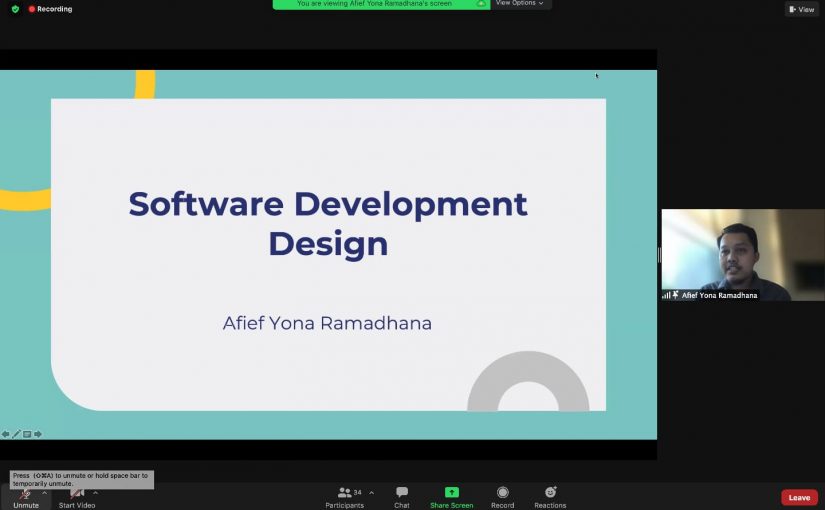Go to next slide arrow
825x510 pixels.
tap(38, 434)
